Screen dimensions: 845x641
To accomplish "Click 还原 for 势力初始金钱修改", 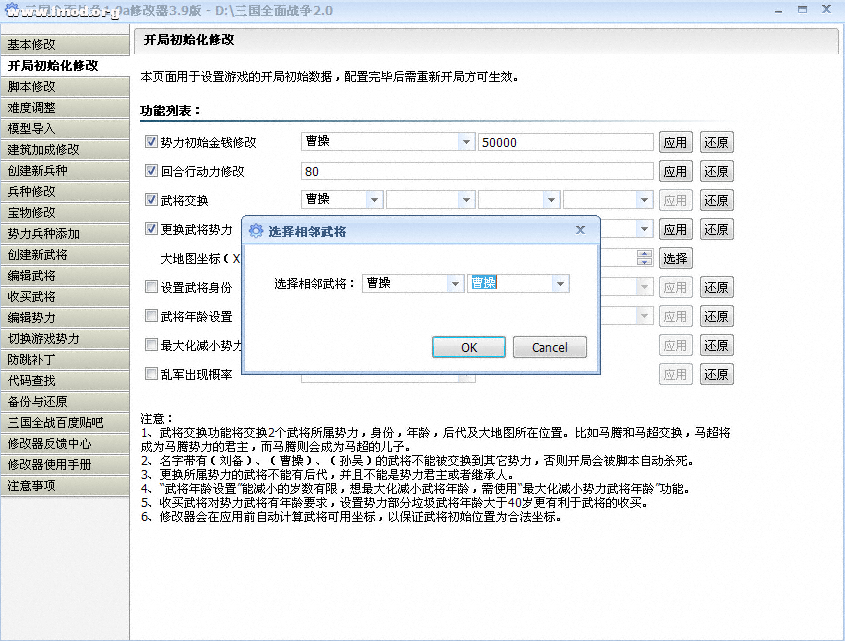I will pos(716,142).
